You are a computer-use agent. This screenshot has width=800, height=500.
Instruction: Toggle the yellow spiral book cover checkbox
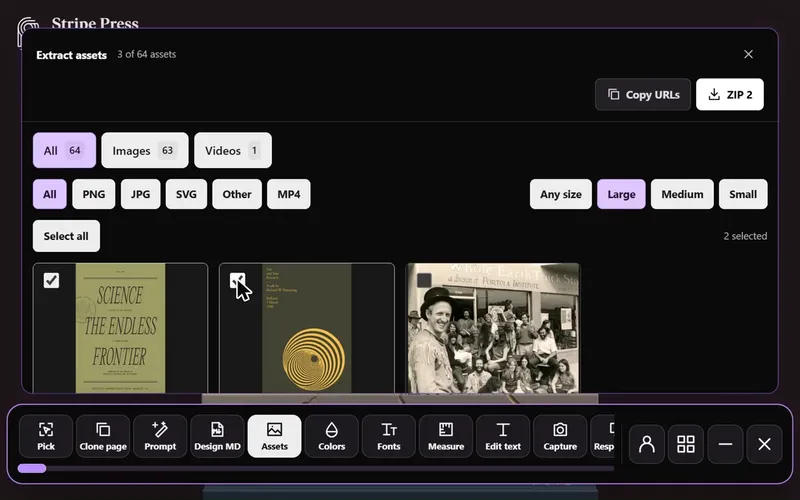pos(237,280)
